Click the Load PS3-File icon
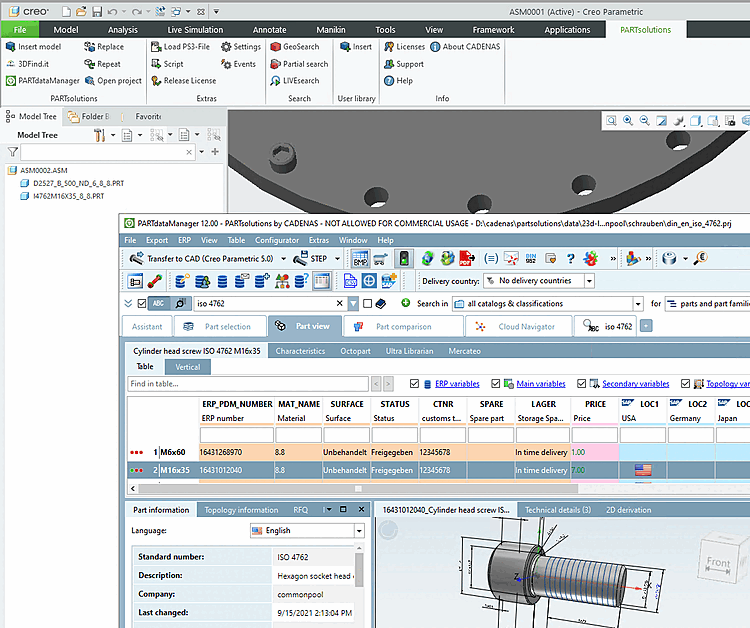This screenshot has width=750, height=628. (x=155, y=47)
